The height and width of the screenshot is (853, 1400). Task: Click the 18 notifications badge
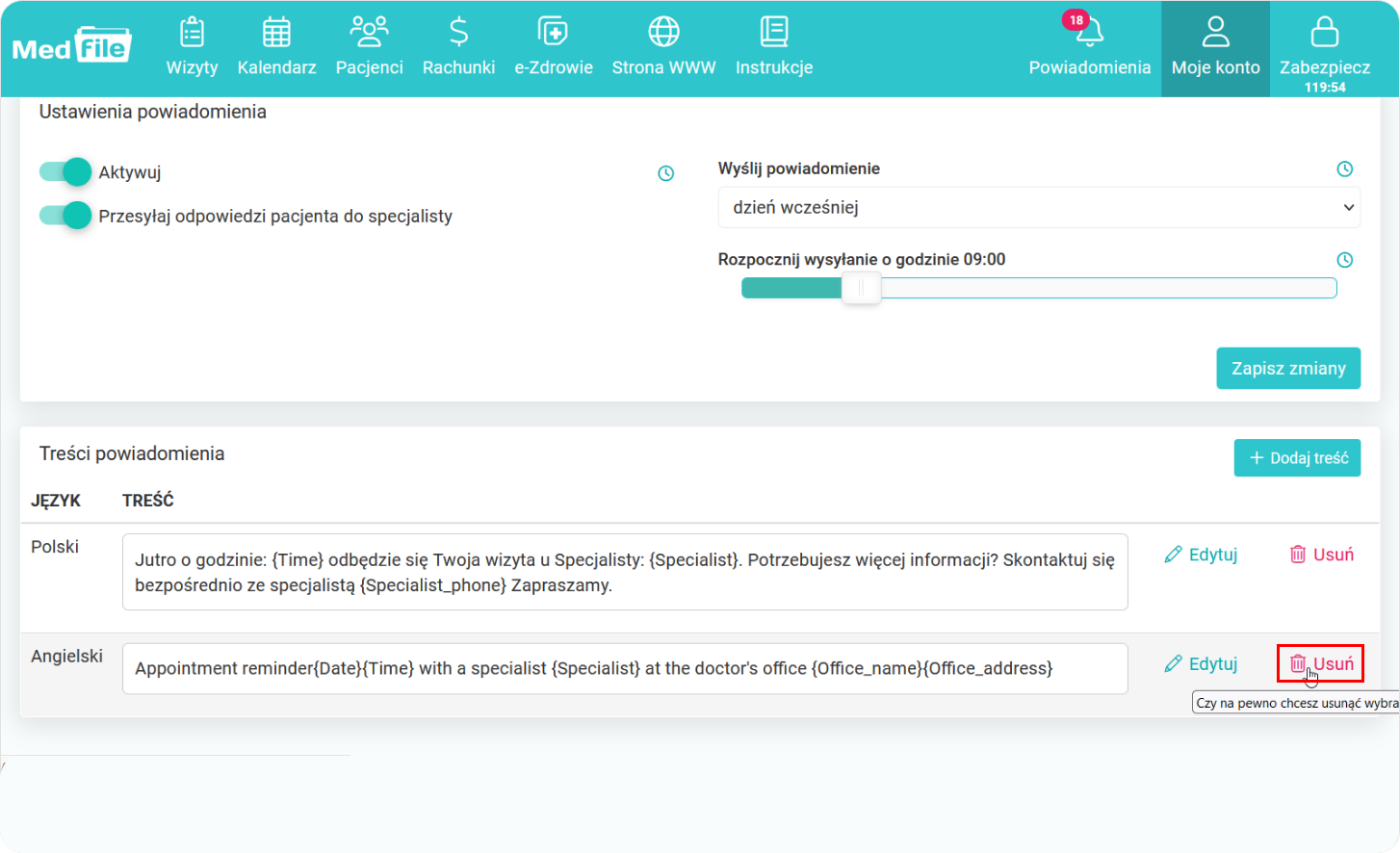click(x=1076, y=20)
